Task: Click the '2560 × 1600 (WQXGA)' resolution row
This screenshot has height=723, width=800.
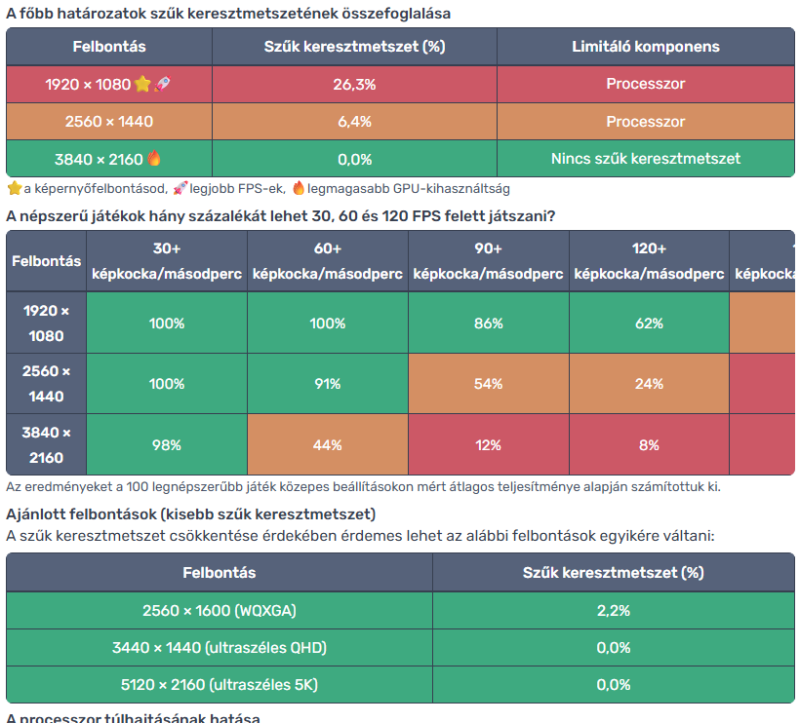Action: (x=219, y=610)
